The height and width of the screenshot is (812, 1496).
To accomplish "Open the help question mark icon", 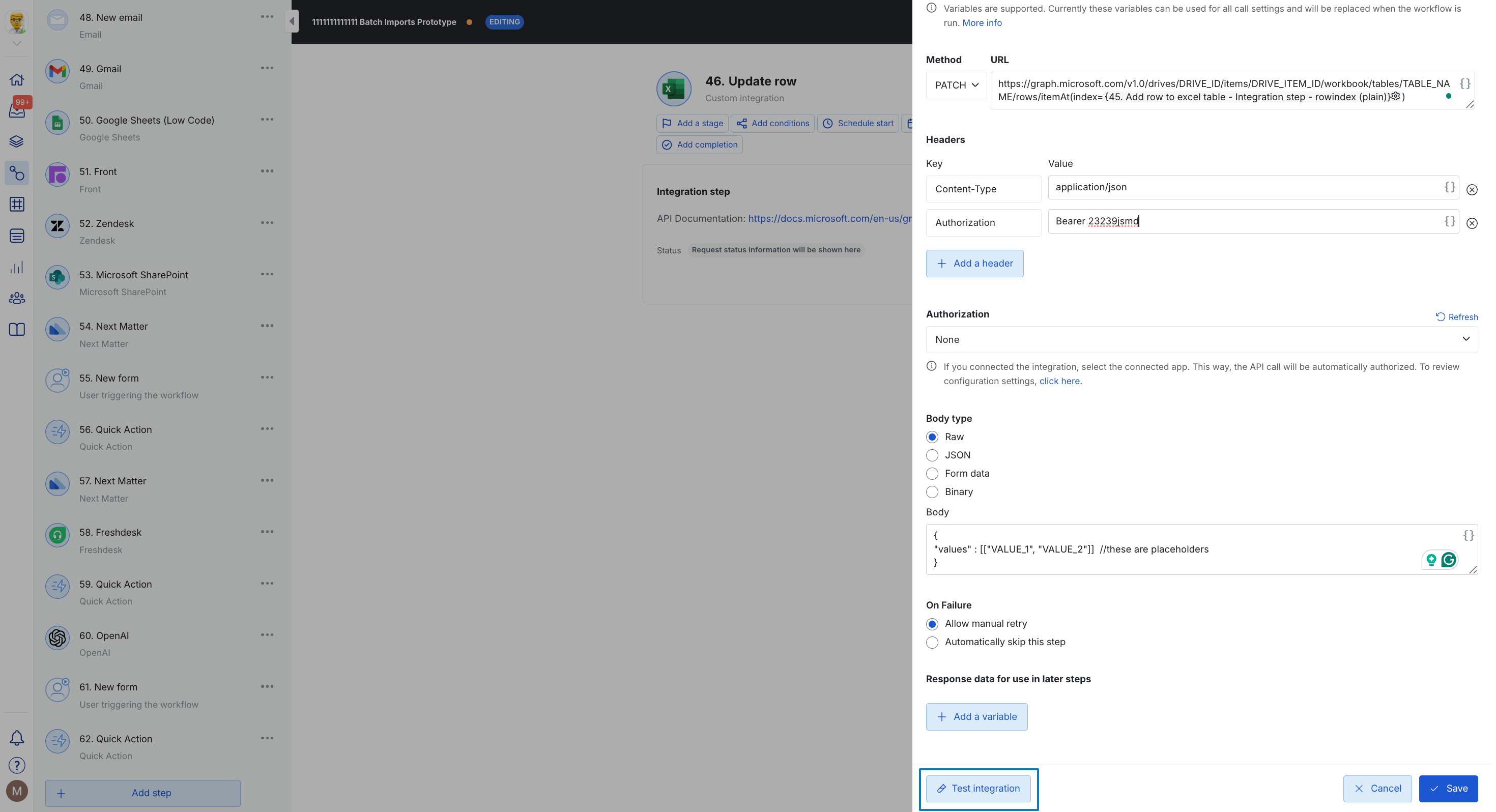I will [x=17, y=766].
